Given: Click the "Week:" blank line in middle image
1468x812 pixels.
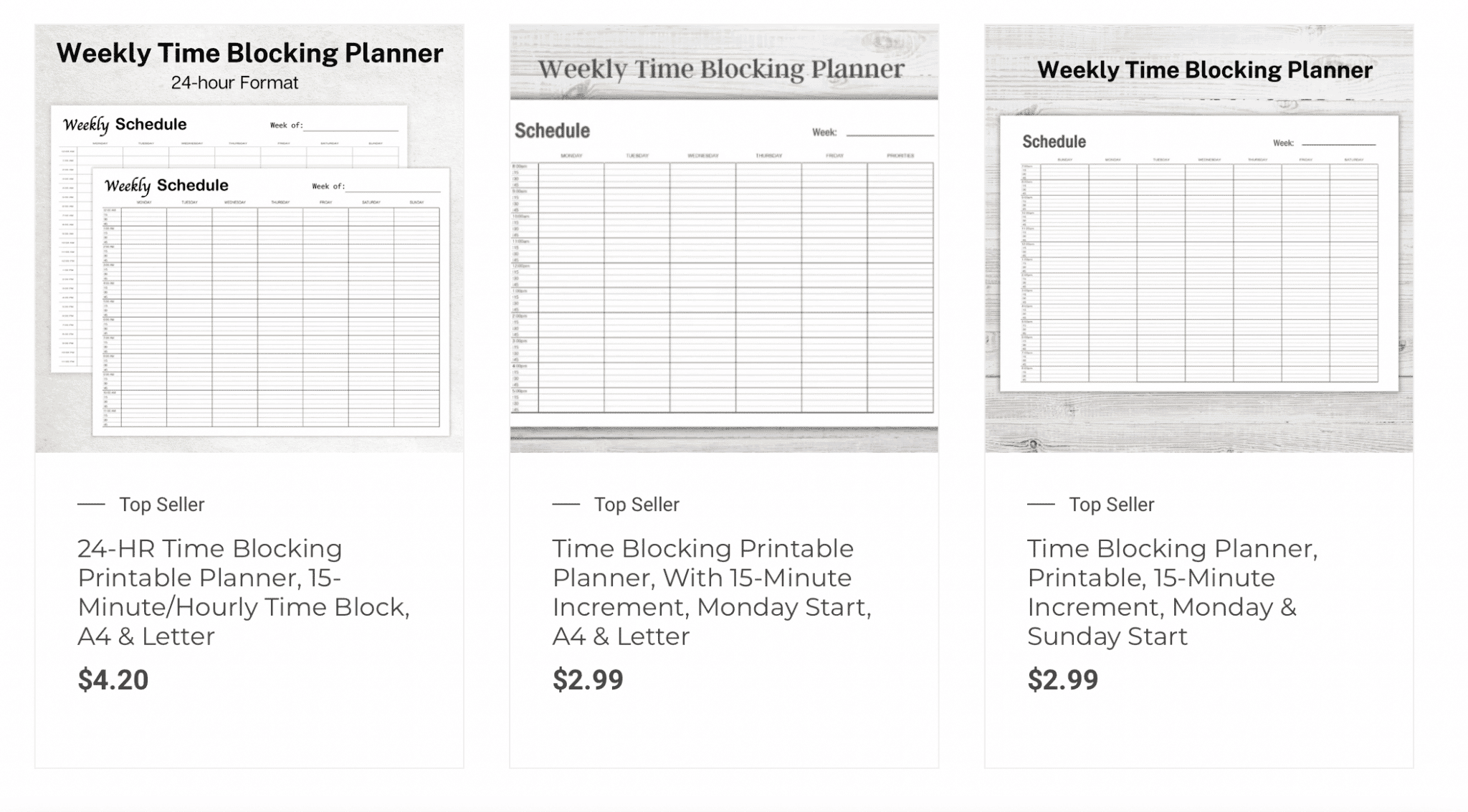Looking at the screenshot, I should click(x=890, y=133).
